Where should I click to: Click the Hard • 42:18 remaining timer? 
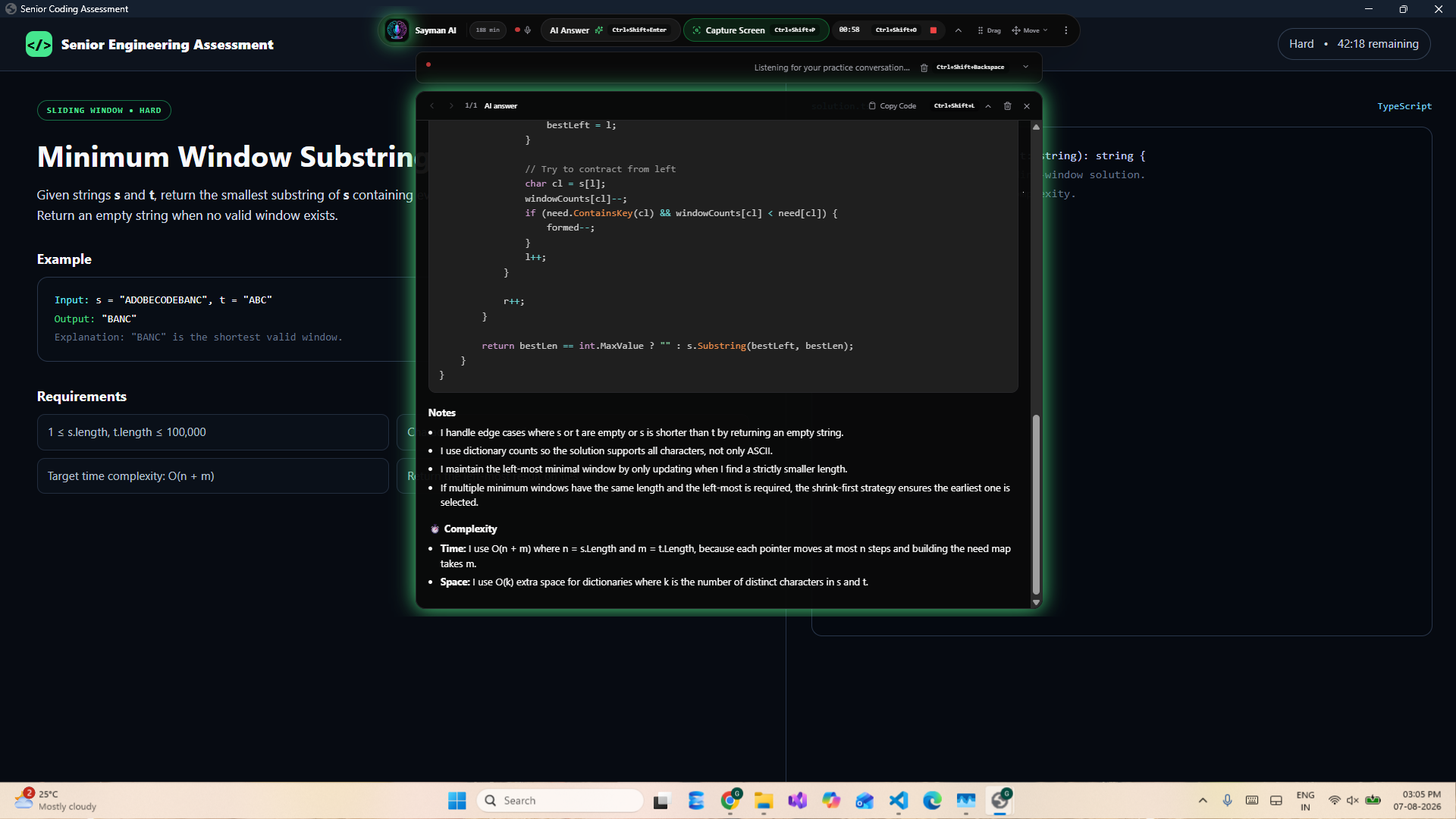coord(1354,44)
